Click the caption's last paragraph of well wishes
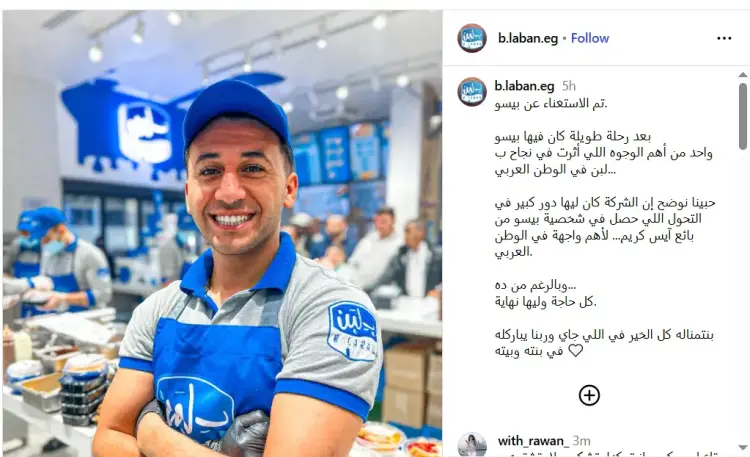 click(x=604, y=343)
